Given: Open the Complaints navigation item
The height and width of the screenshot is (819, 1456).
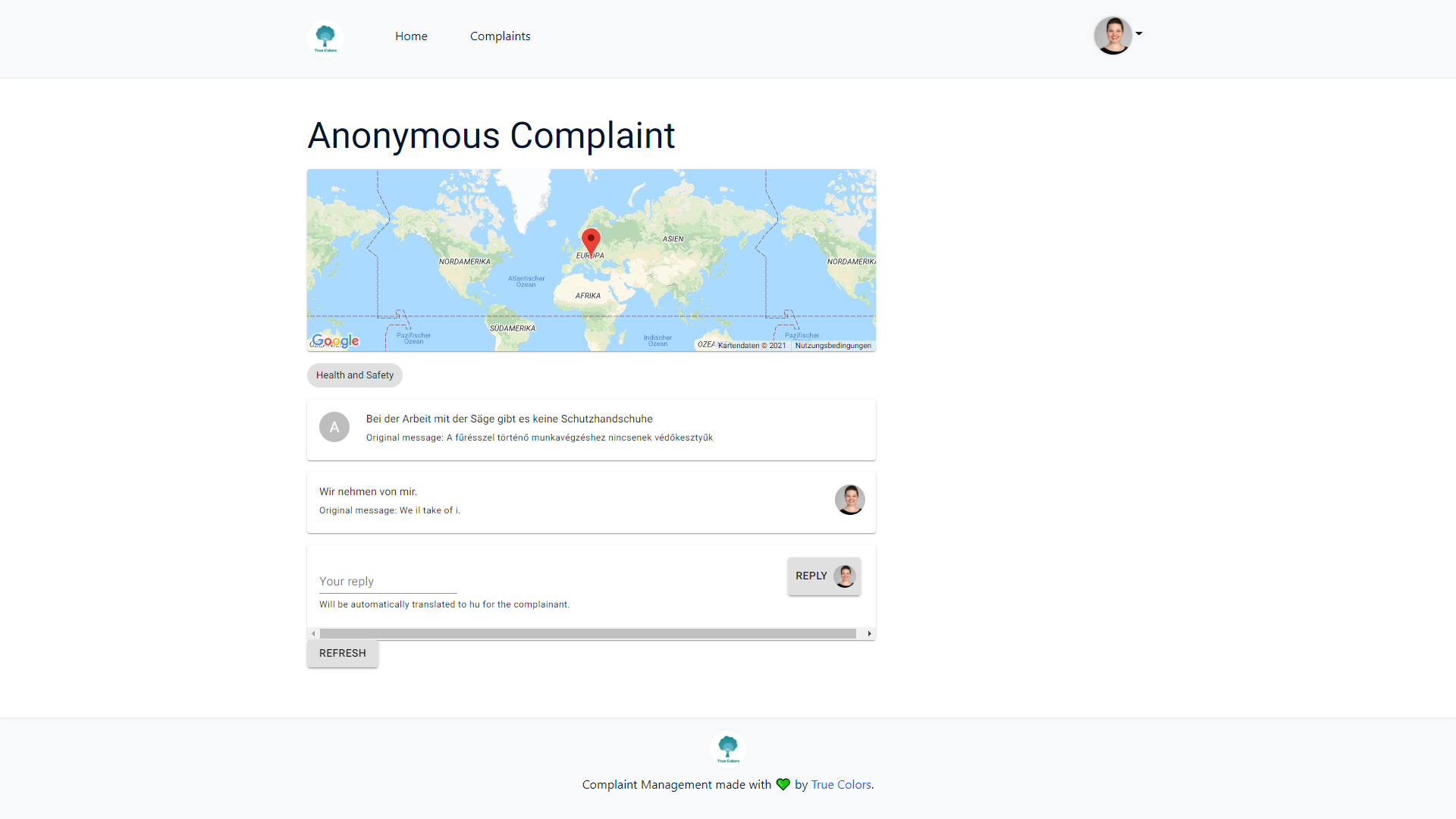Looking at the screenshot, I should point(500,36).
